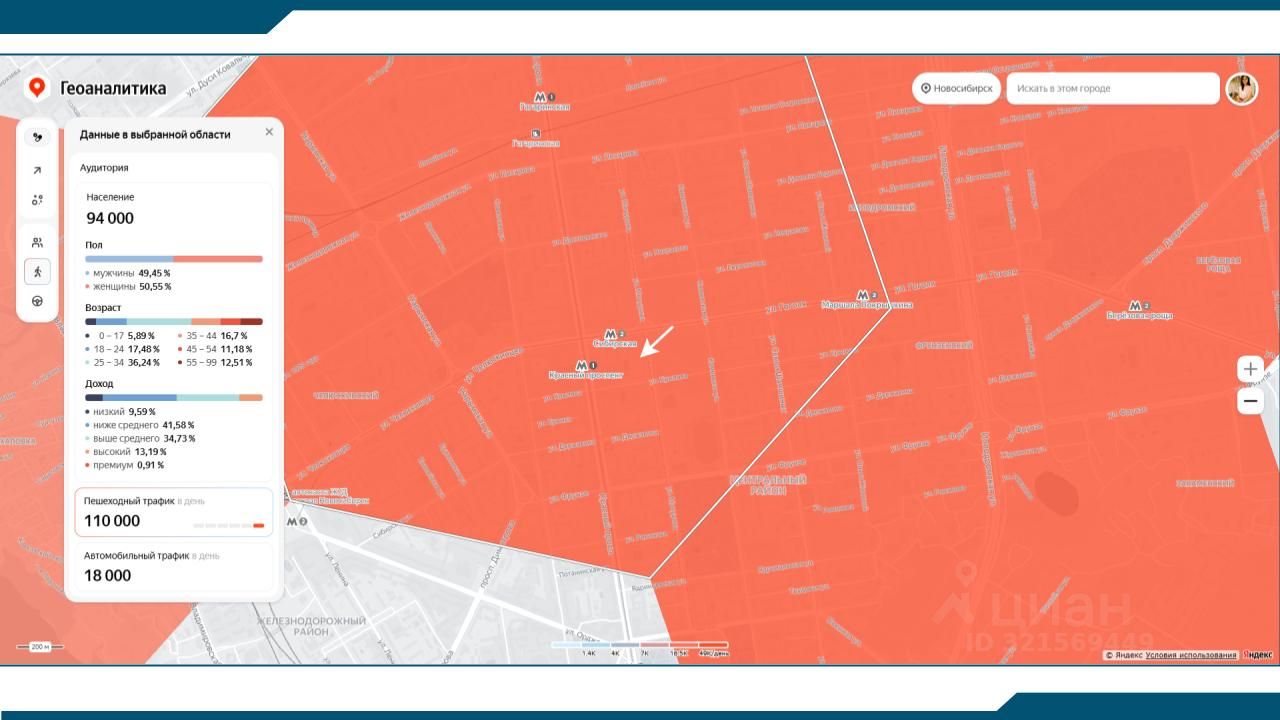The height and width of the screenshot is (720, 1280).
Task: Click the Сибирская metro station icon
Action: 613,334
